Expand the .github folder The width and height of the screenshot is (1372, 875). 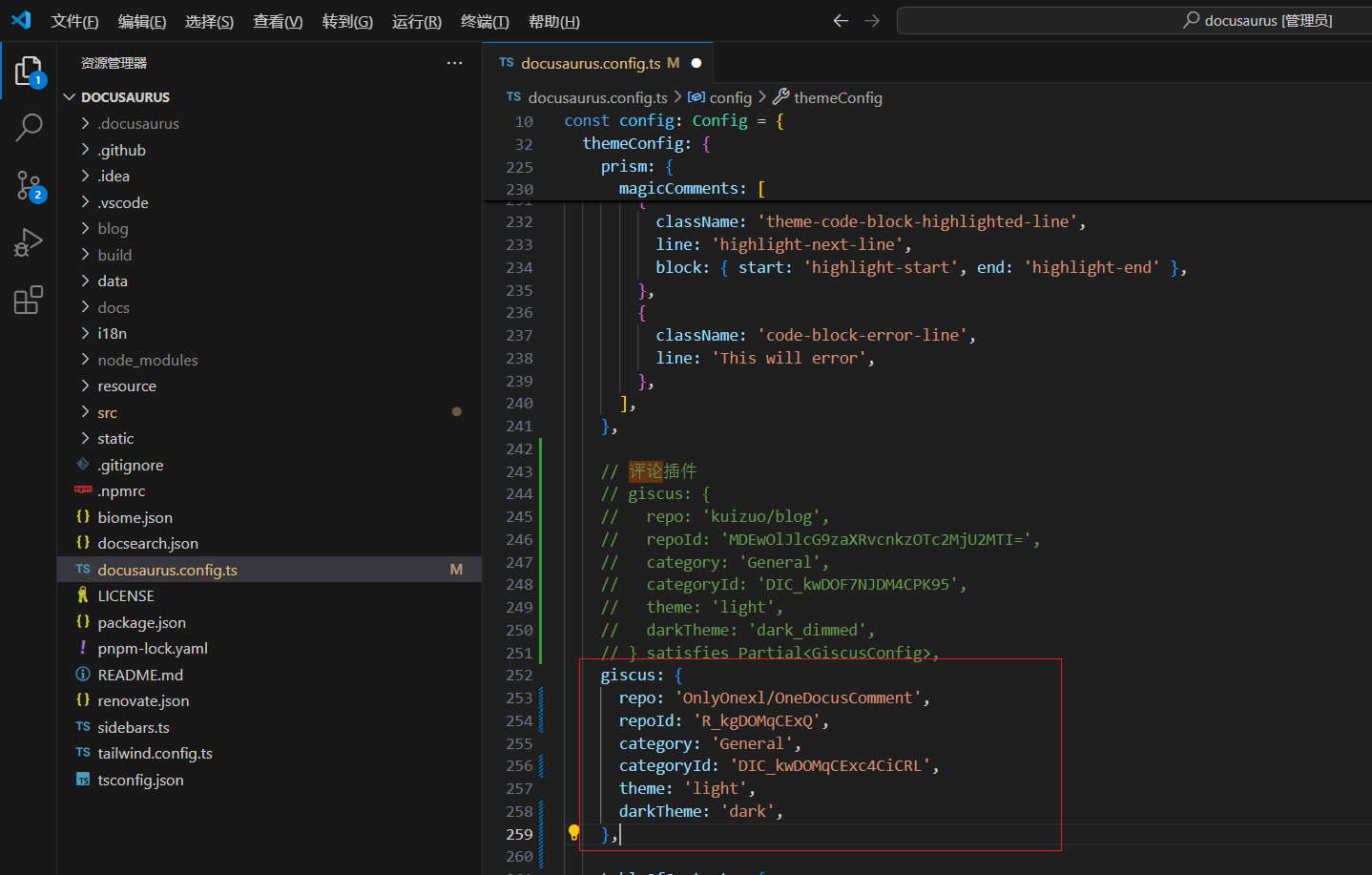[85, 150]
